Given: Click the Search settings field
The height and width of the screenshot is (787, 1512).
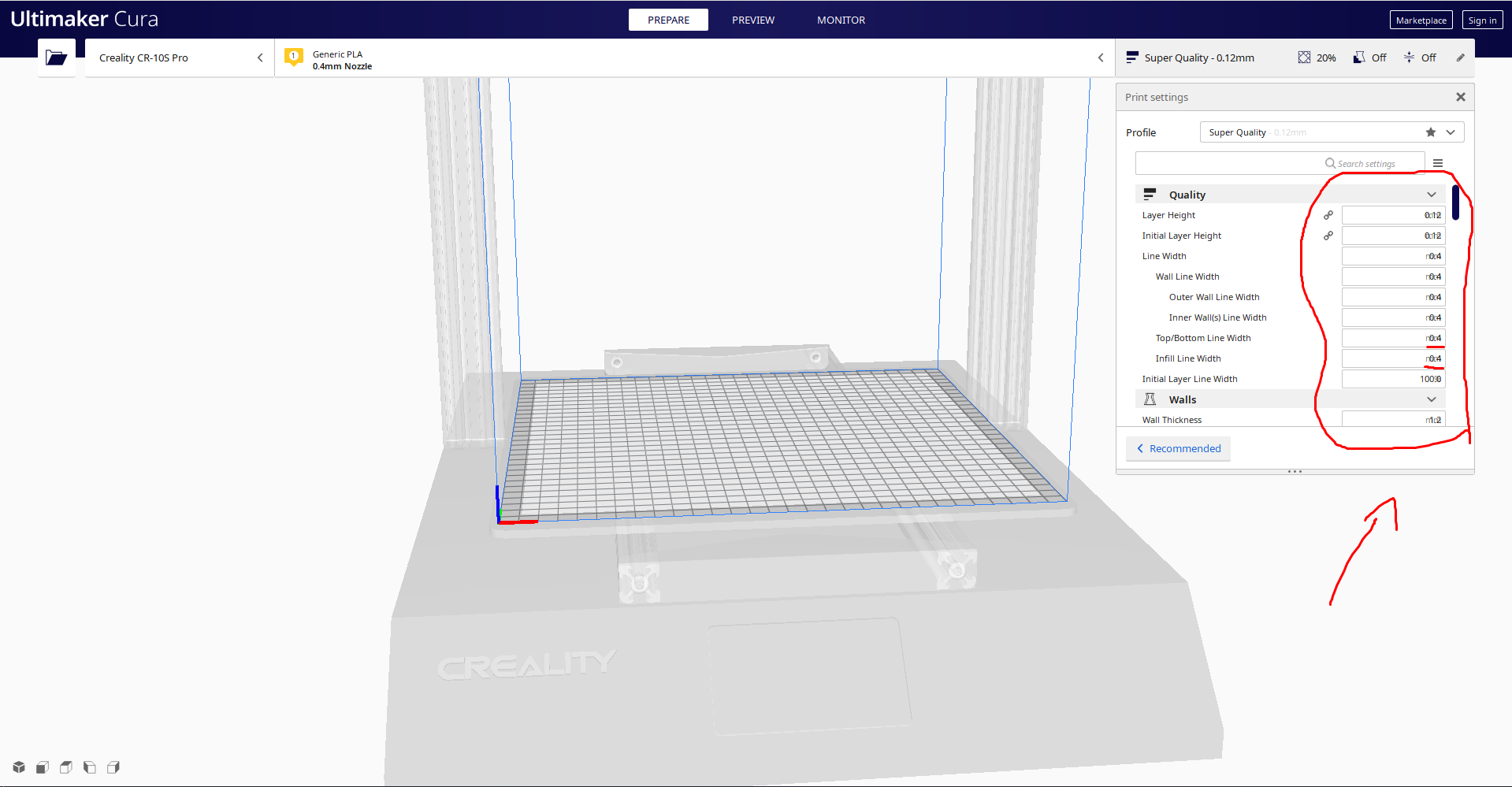Looking at the screenshot, I should pos(1280,163).
